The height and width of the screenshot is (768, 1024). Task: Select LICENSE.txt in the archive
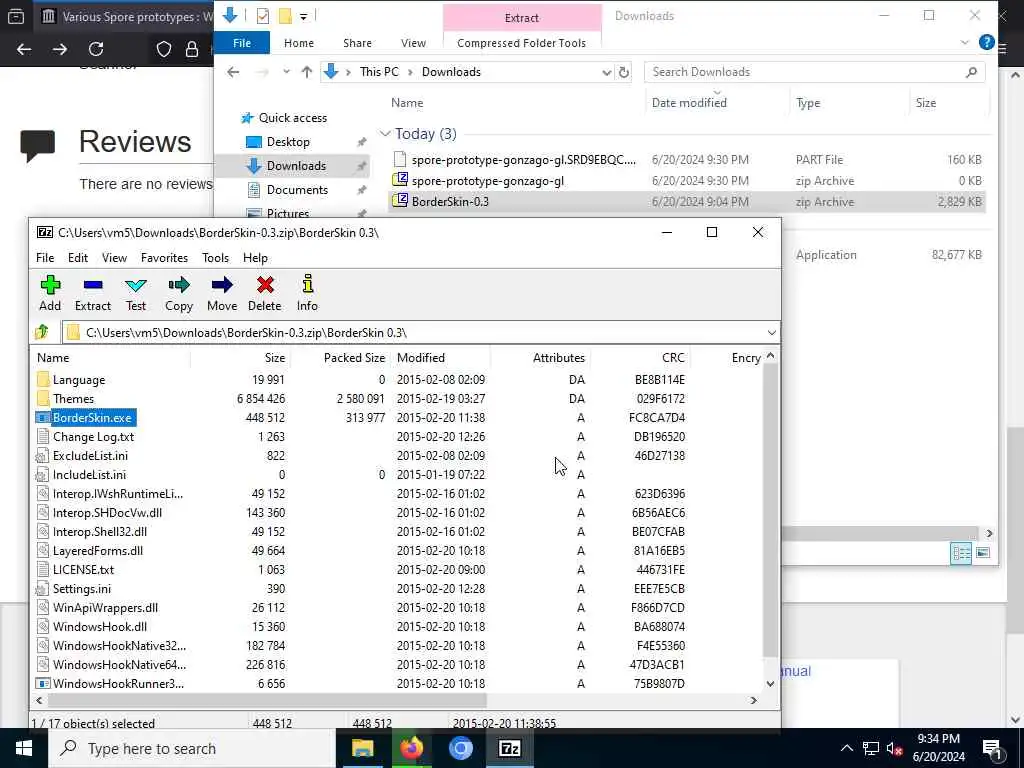coord(83,569)
